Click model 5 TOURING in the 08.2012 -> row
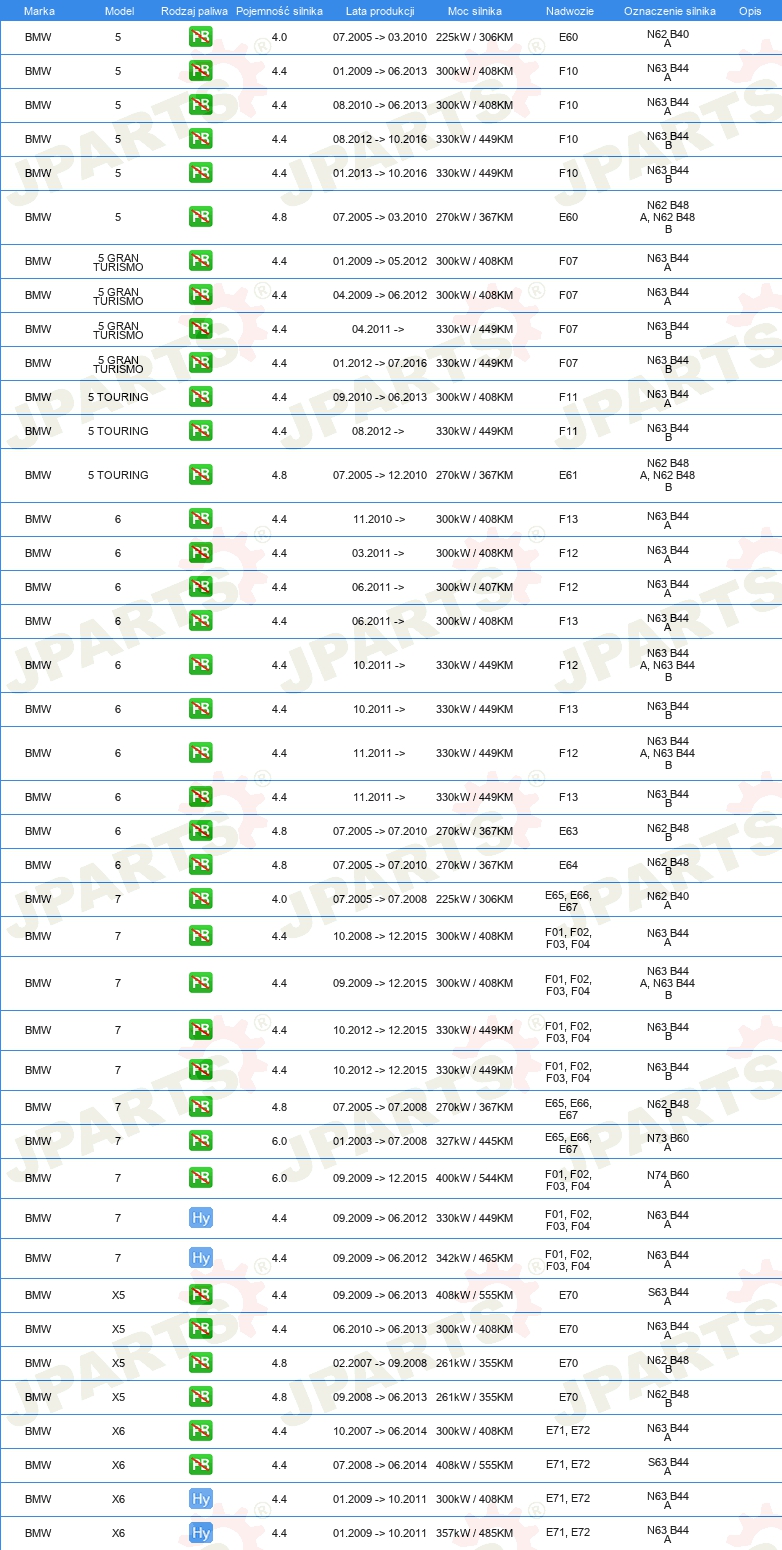The image size is (782, 1550). coord(118,431)
